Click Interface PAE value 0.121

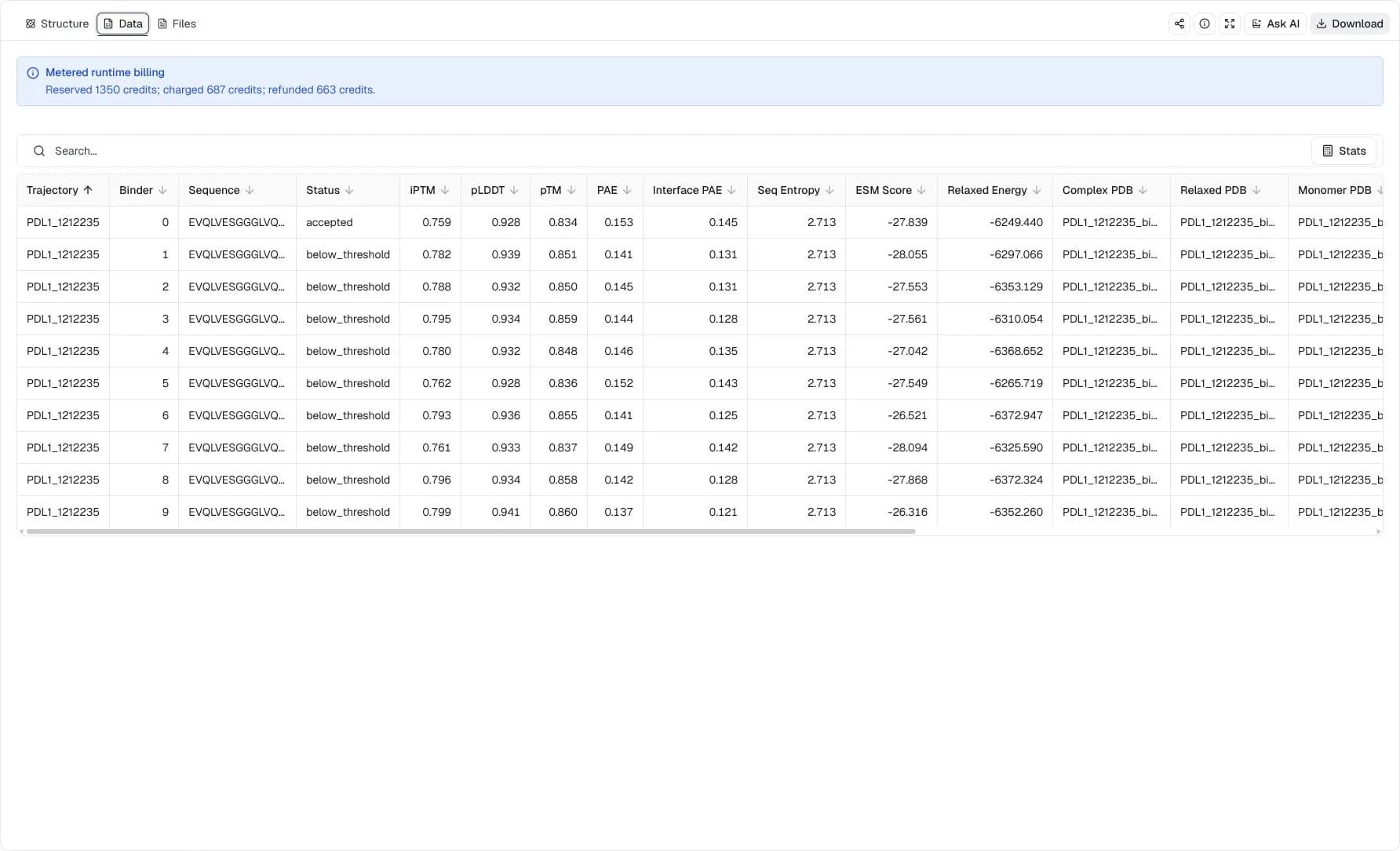tap(723, 512)
